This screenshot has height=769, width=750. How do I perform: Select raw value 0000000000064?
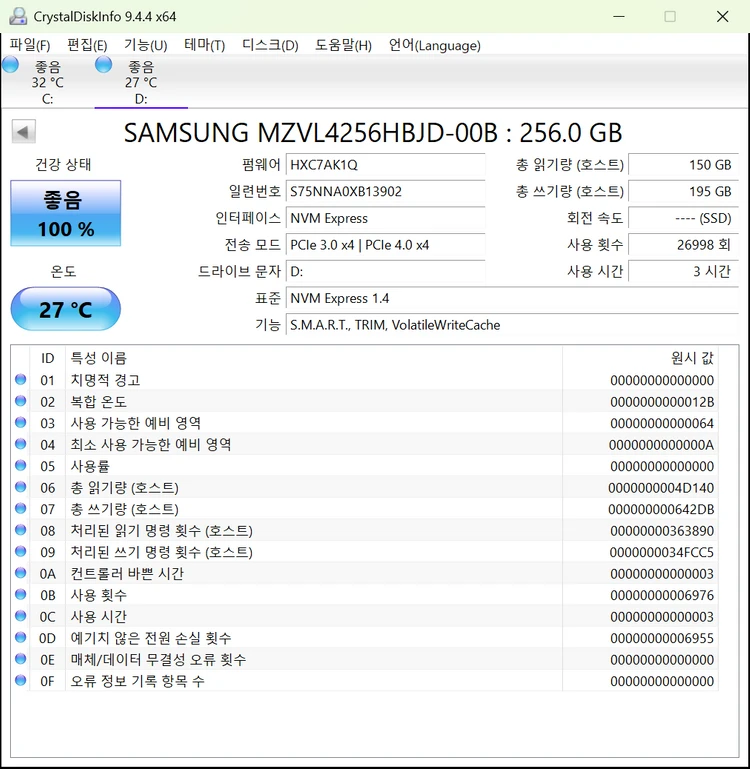[x=662, y=423]
